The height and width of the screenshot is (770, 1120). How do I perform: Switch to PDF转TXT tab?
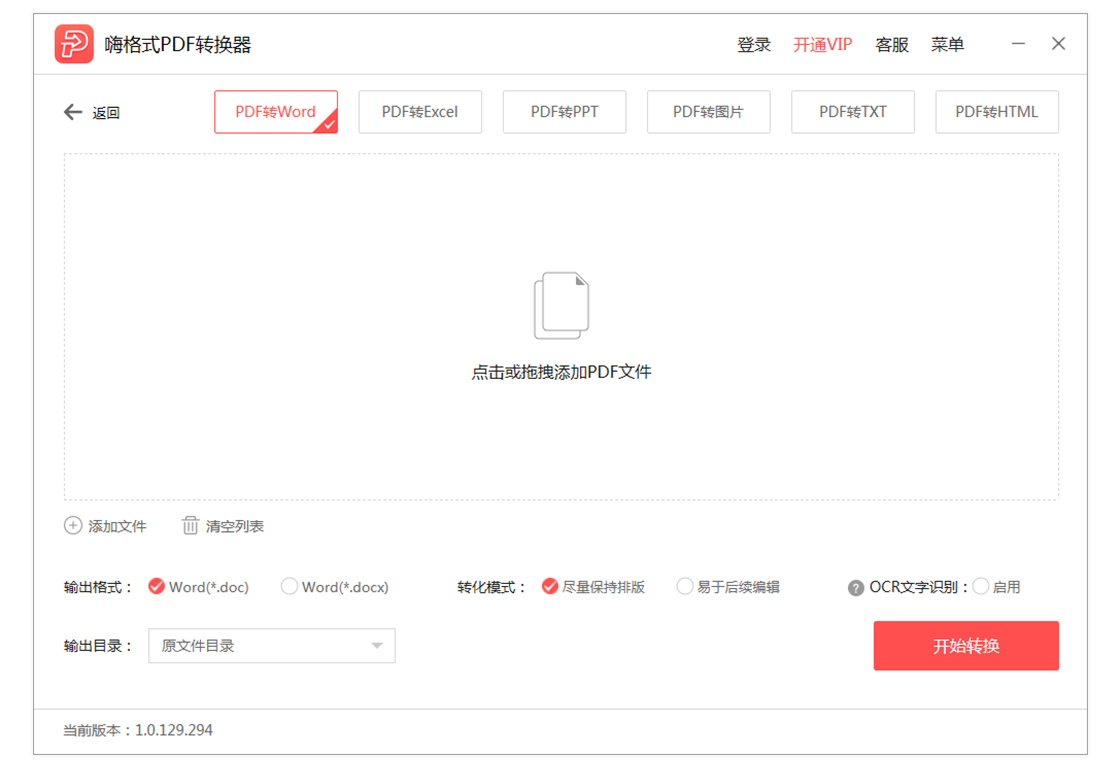(853, 111)
